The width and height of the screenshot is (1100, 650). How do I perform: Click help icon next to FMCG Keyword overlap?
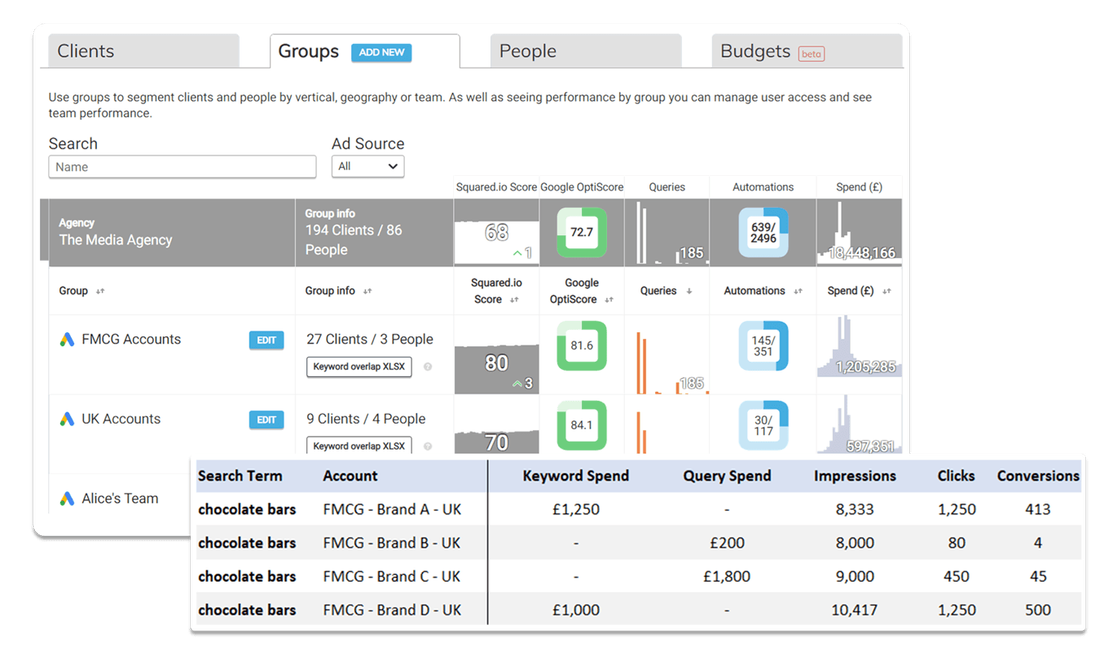(x=428, y=367)
